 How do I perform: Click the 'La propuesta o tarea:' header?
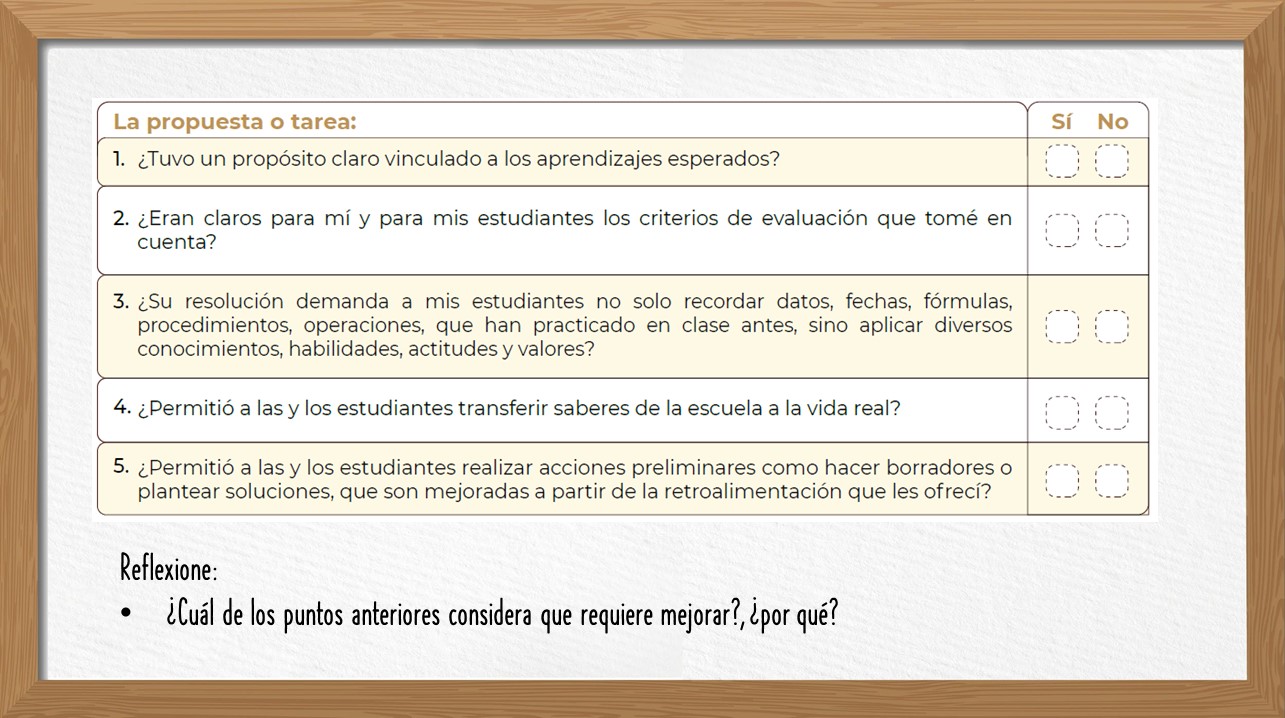(x=235, y=122)
